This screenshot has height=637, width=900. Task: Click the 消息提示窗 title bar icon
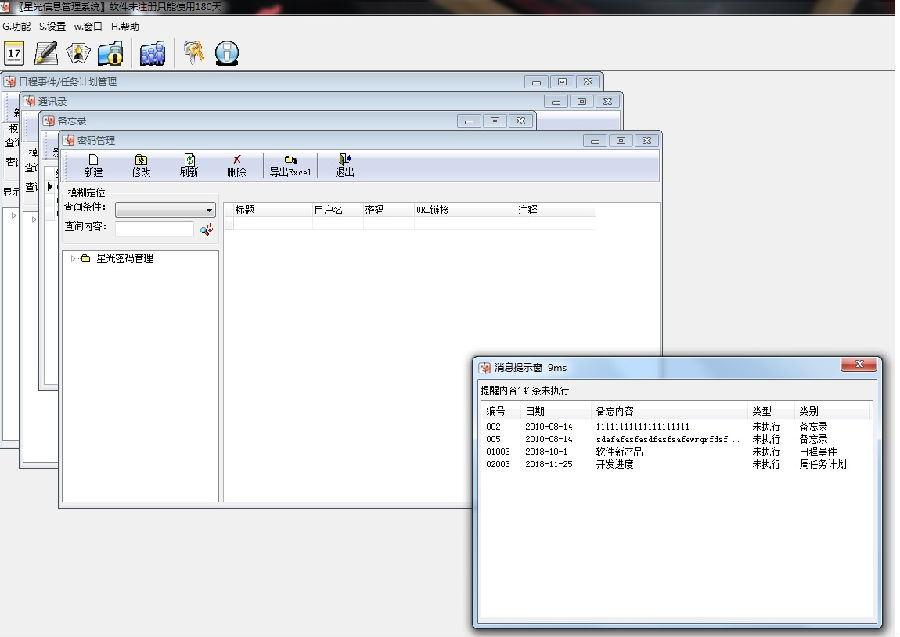click(x=485, y=367)
